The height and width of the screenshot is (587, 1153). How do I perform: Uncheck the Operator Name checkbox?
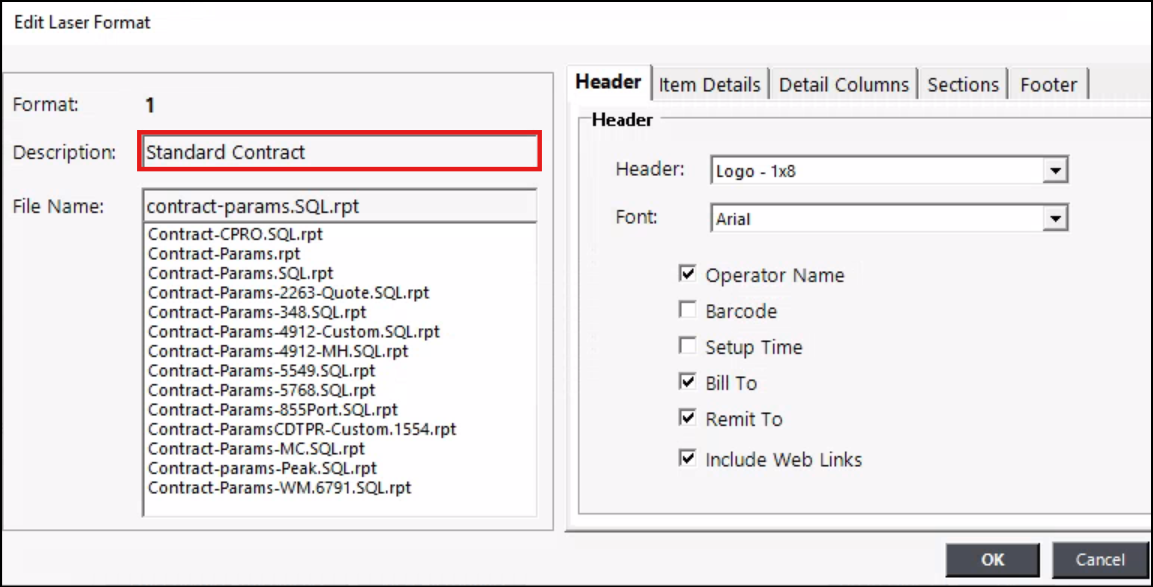coord(688,275)
